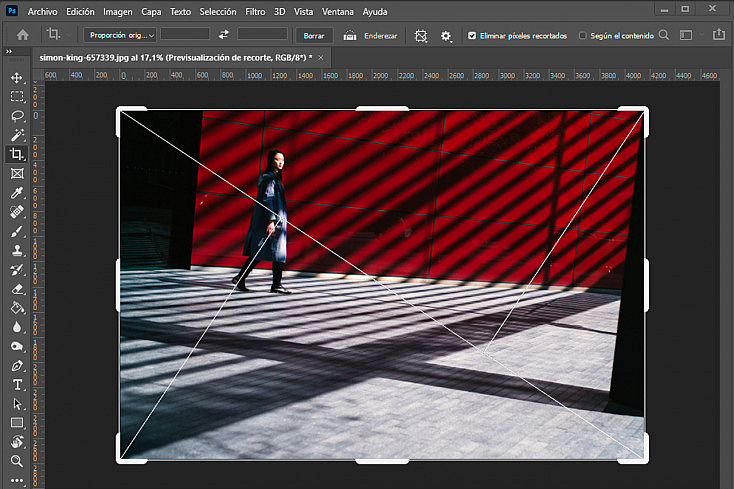Screen dimensions: 734x489
Task: Click the Photoshop Ps logo icon
Action: point(12,10)
